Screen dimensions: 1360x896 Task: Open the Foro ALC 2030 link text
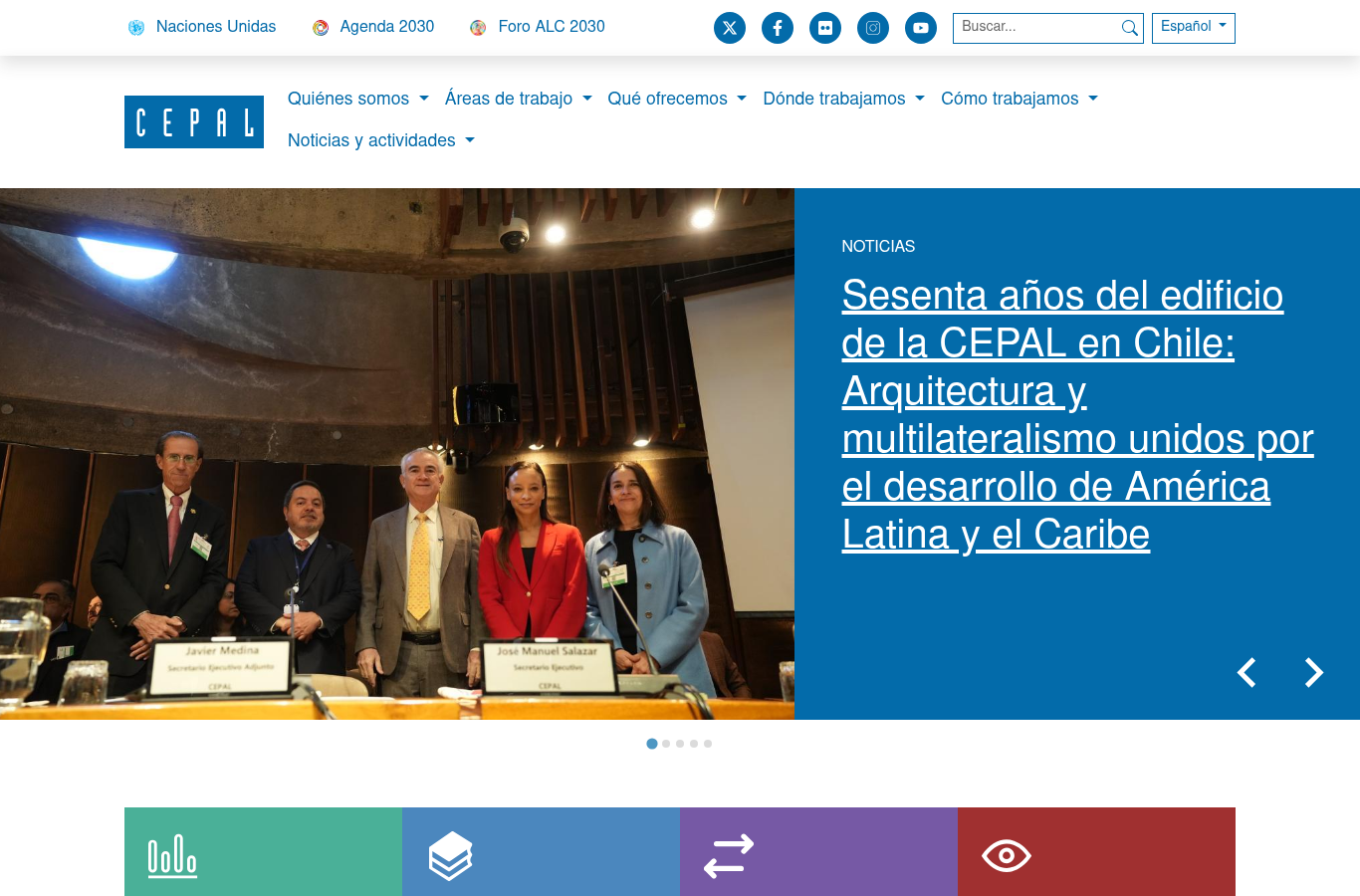coord(552,27)
